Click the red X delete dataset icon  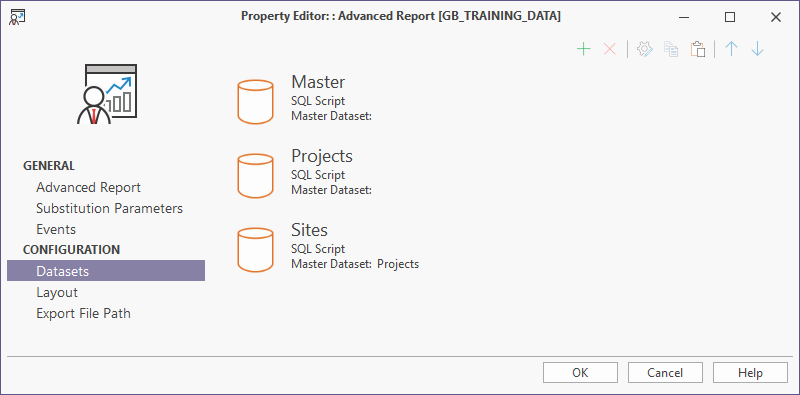tap(610, 49)
